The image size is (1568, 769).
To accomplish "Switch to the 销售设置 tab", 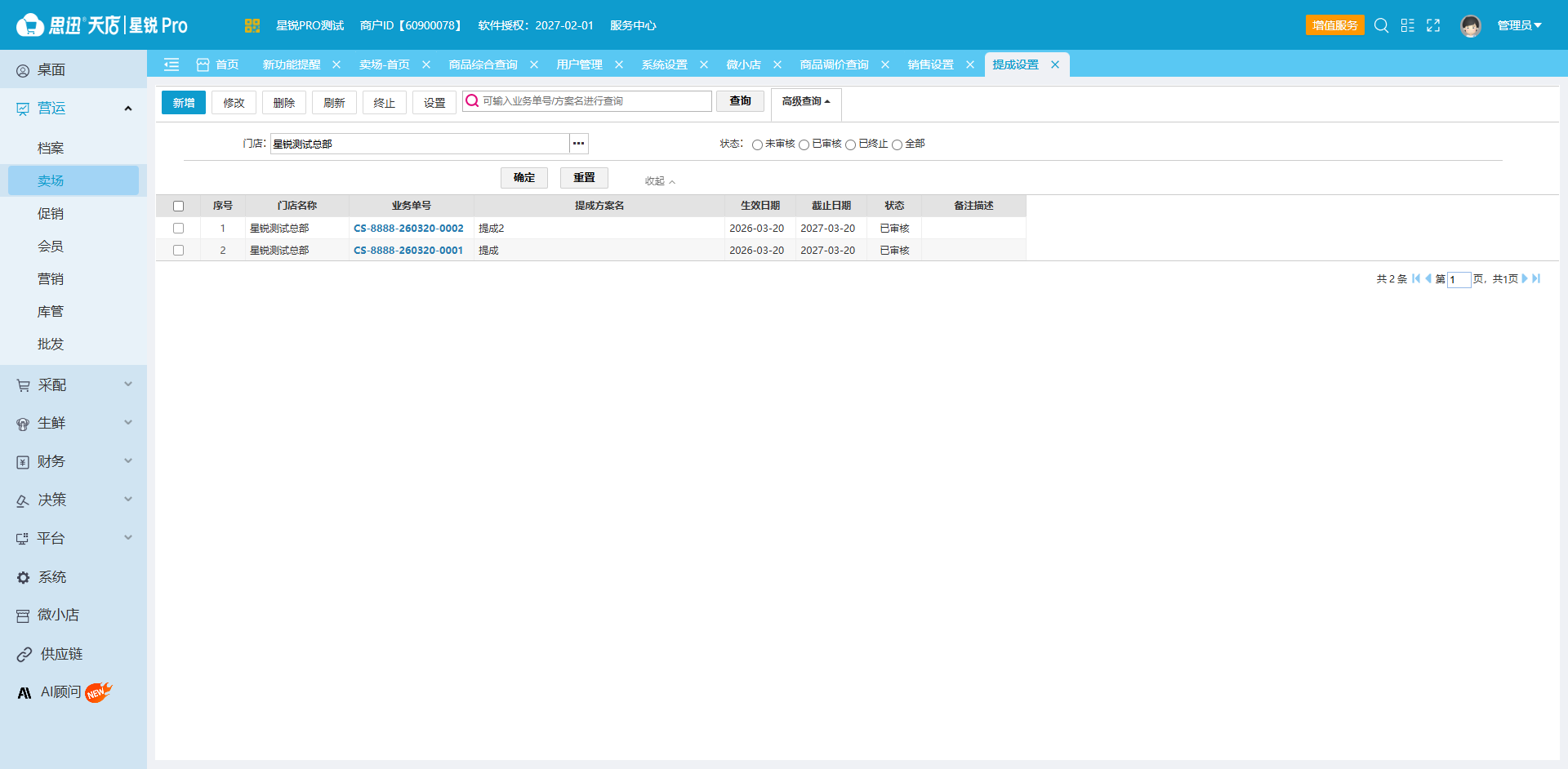I will (930, 64).
